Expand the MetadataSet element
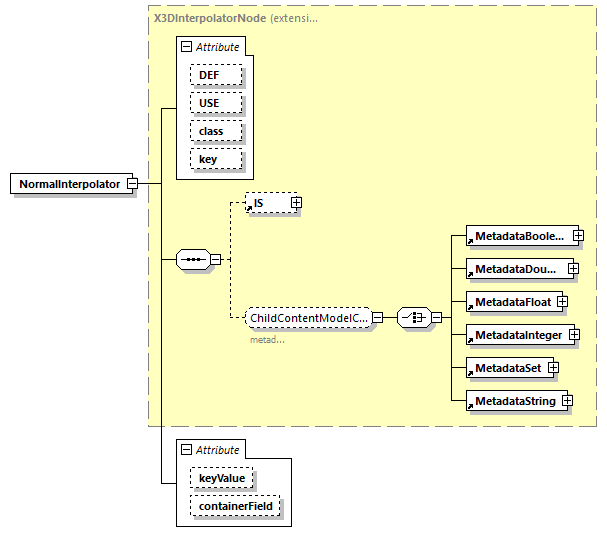 point(552,368)
